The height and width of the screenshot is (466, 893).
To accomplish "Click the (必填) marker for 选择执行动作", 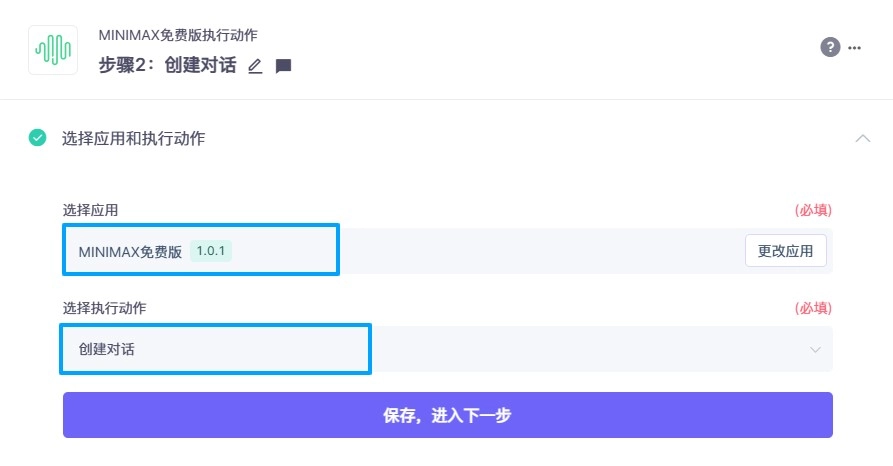I will point(813,307).
